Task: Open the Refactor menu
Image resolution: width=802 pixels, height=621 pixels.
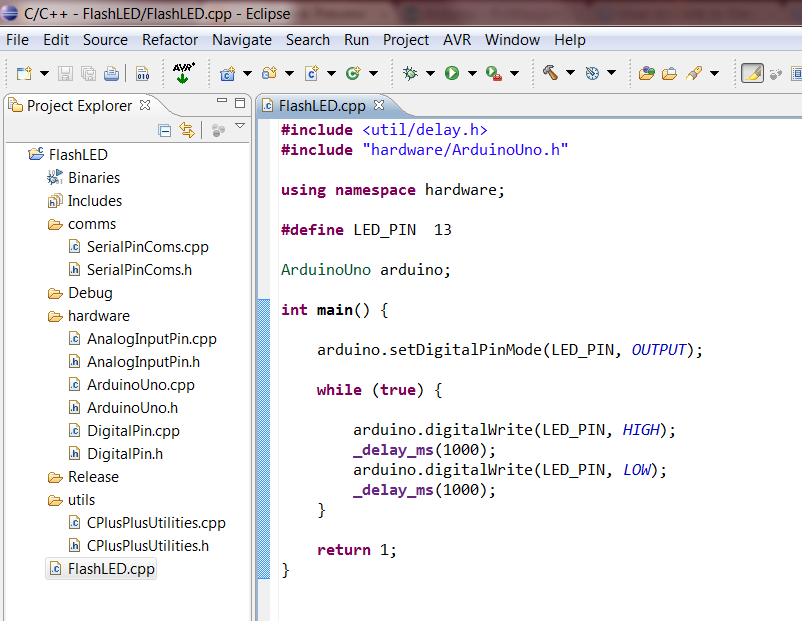Action: coord(169,40)
